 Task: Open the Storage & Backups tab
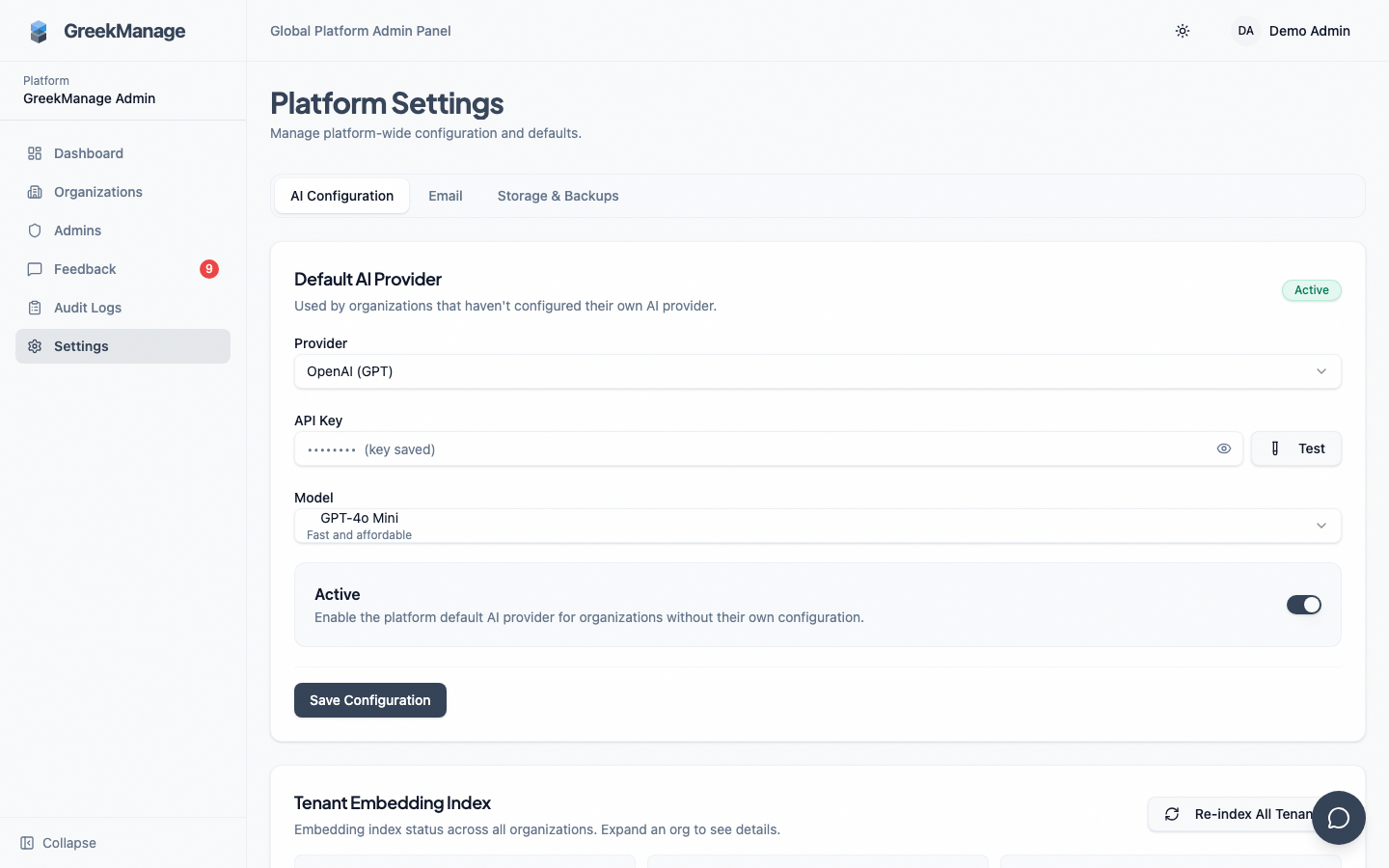point(558,196)
